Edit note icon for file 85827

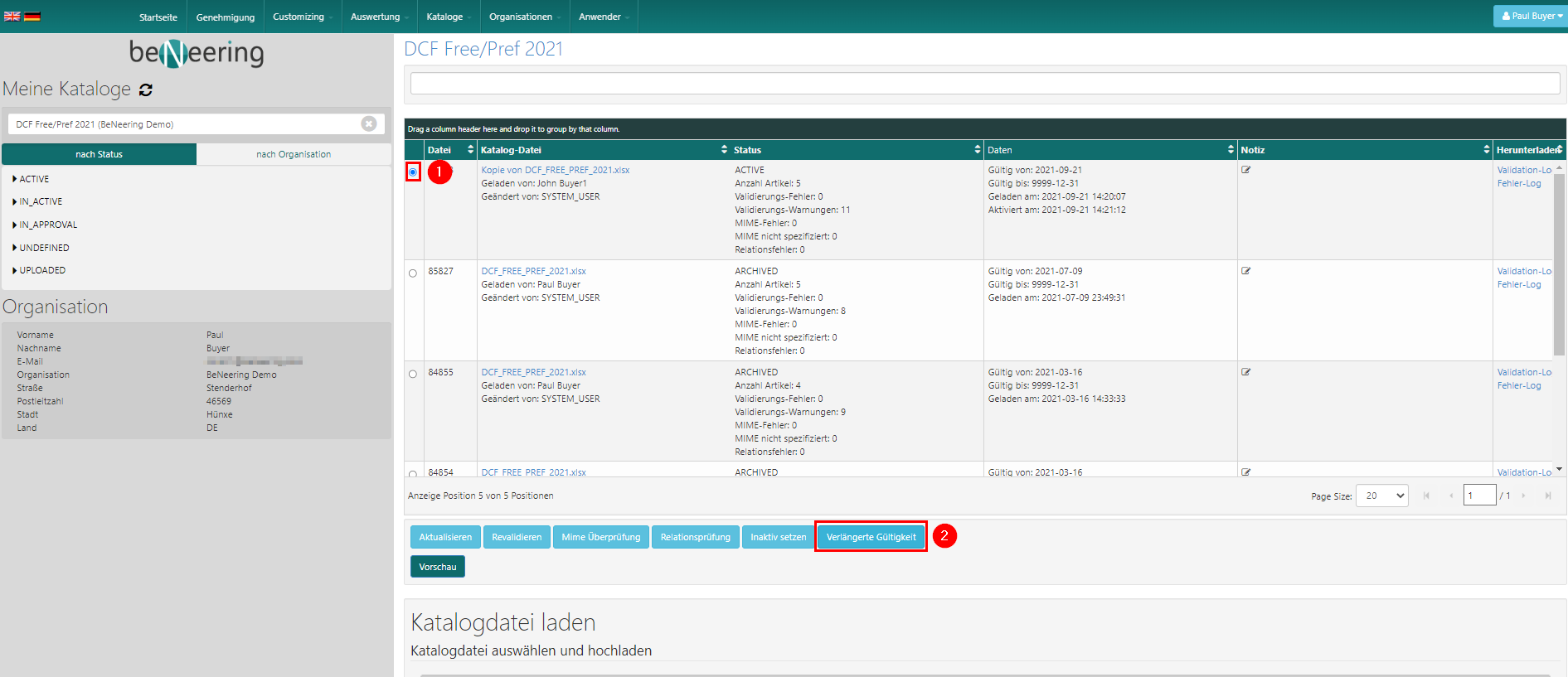click(1245, 271)
